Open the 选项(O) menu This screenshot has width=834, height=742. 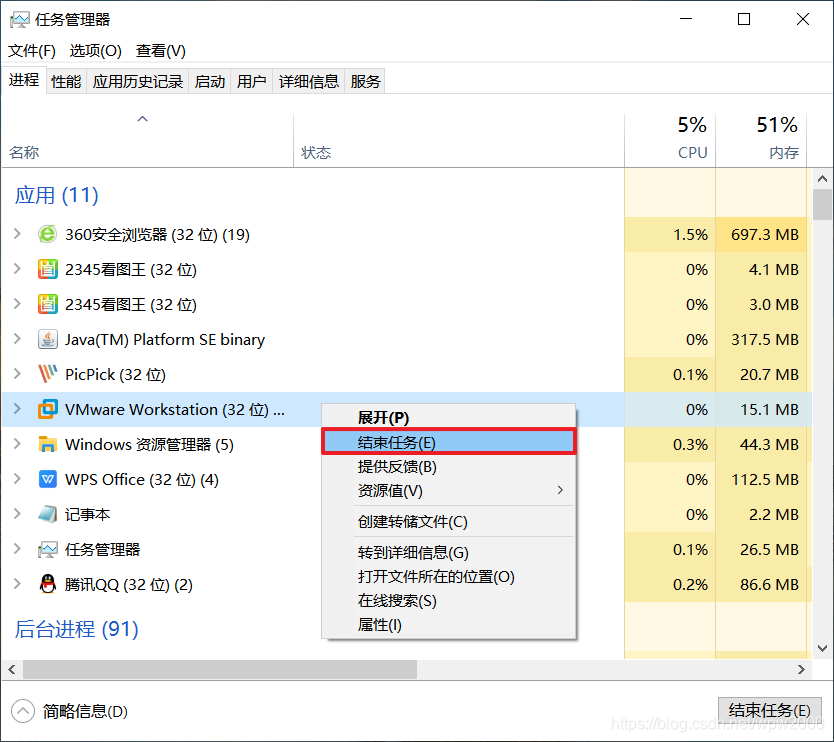(95, 51)
